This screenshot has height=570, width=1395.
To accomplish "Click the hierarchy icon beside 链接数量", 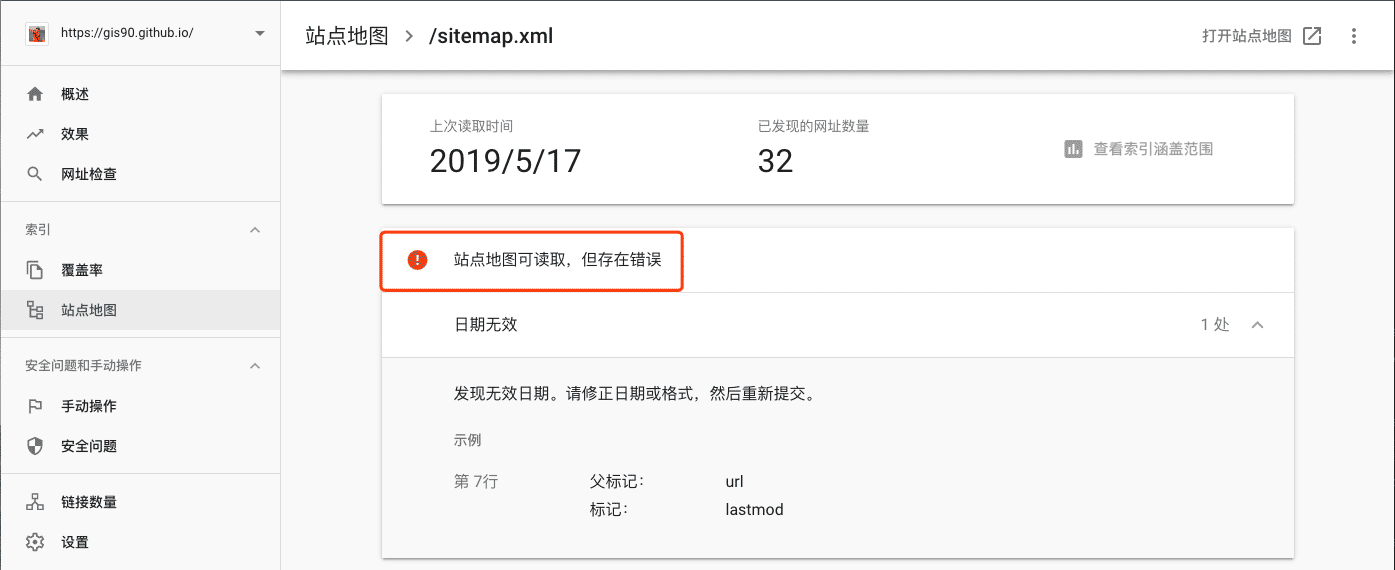I will click(x=35, y=502).
